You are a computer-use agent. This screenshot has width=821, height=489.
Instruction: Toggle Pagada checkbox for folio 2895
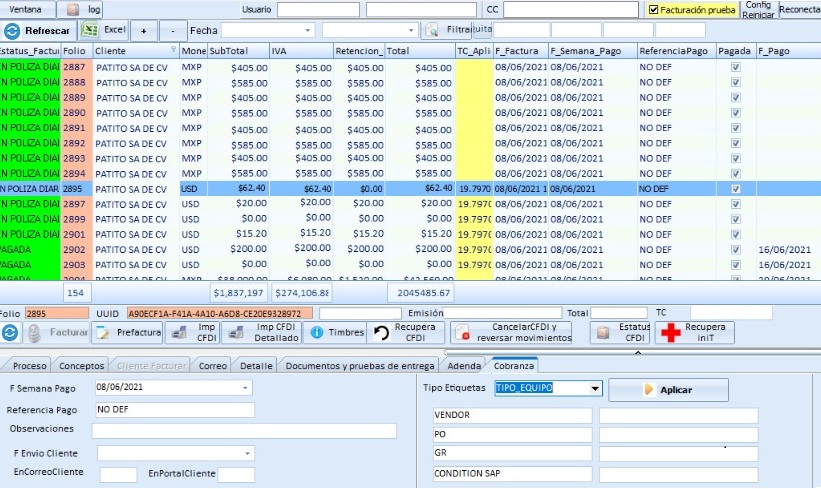click(x=736, y=188)
